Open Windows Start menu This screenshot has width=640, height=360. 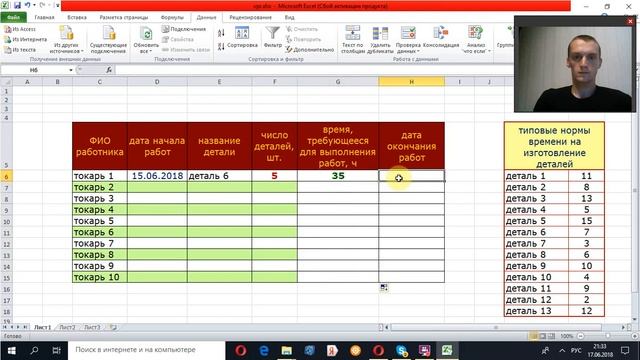pos(11,350)
